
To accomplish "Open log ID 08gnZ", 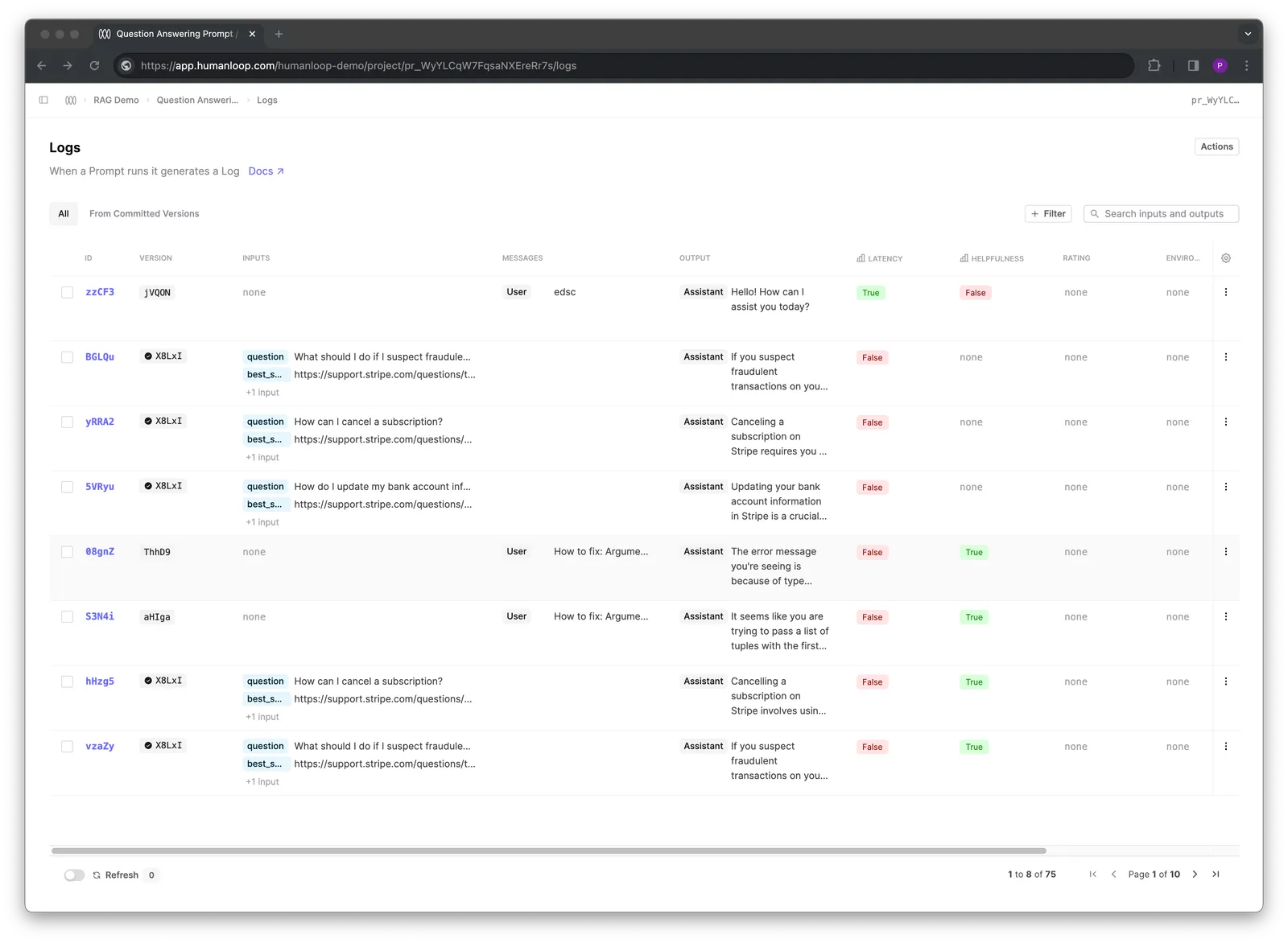I will 100,552.
